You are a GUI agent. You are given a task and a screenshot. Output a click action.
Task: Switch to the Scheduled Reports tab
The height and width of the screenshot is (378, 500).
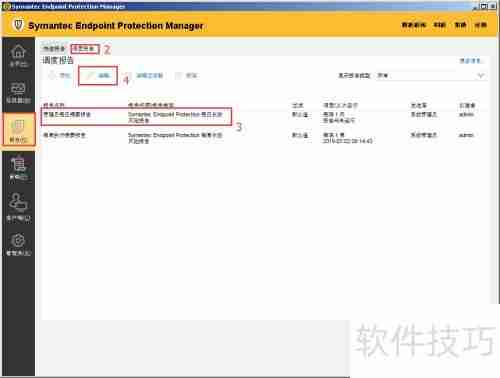[x=85, y=49]
